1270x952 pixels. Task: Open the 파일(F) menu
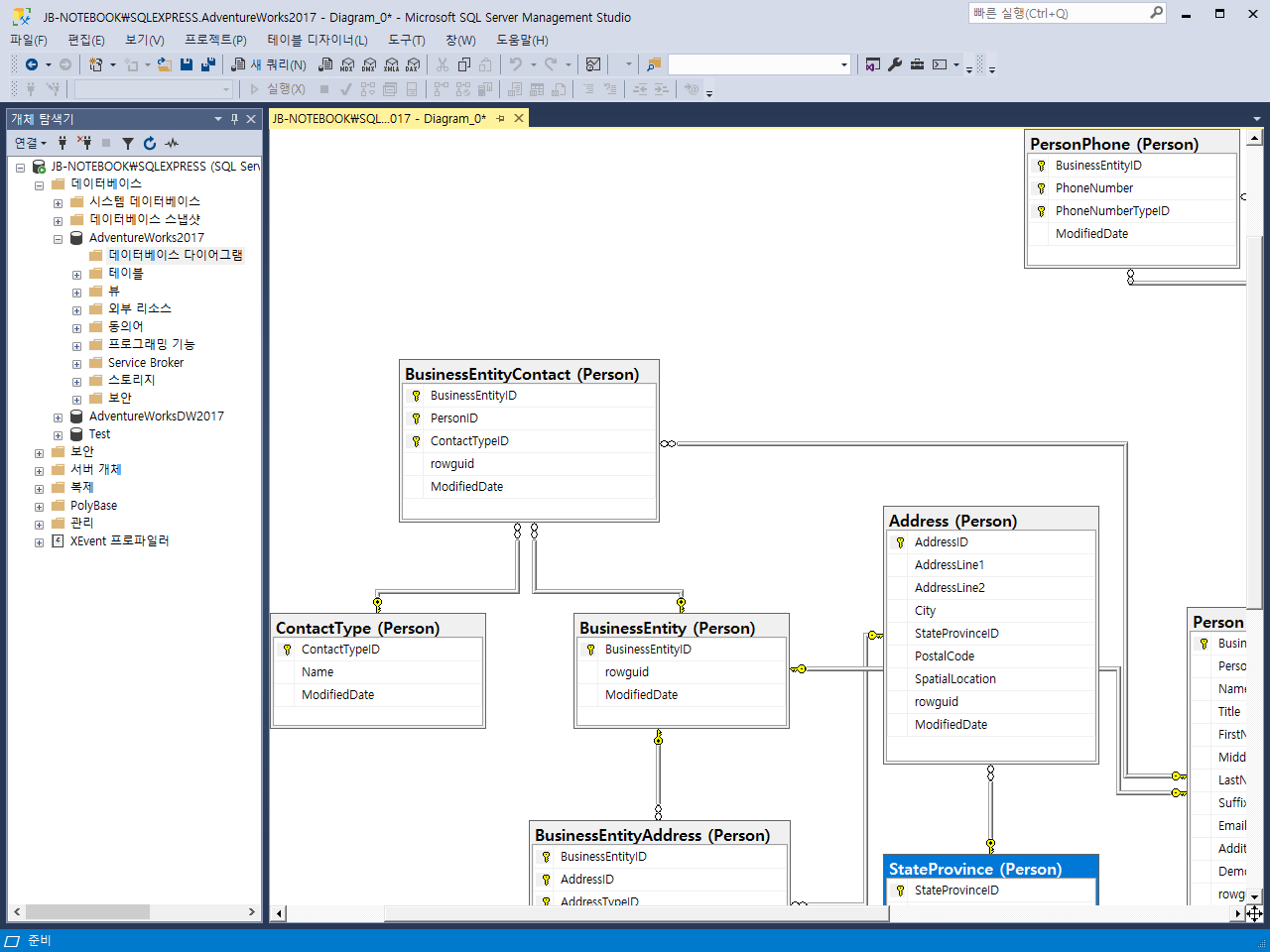(29, 40)
